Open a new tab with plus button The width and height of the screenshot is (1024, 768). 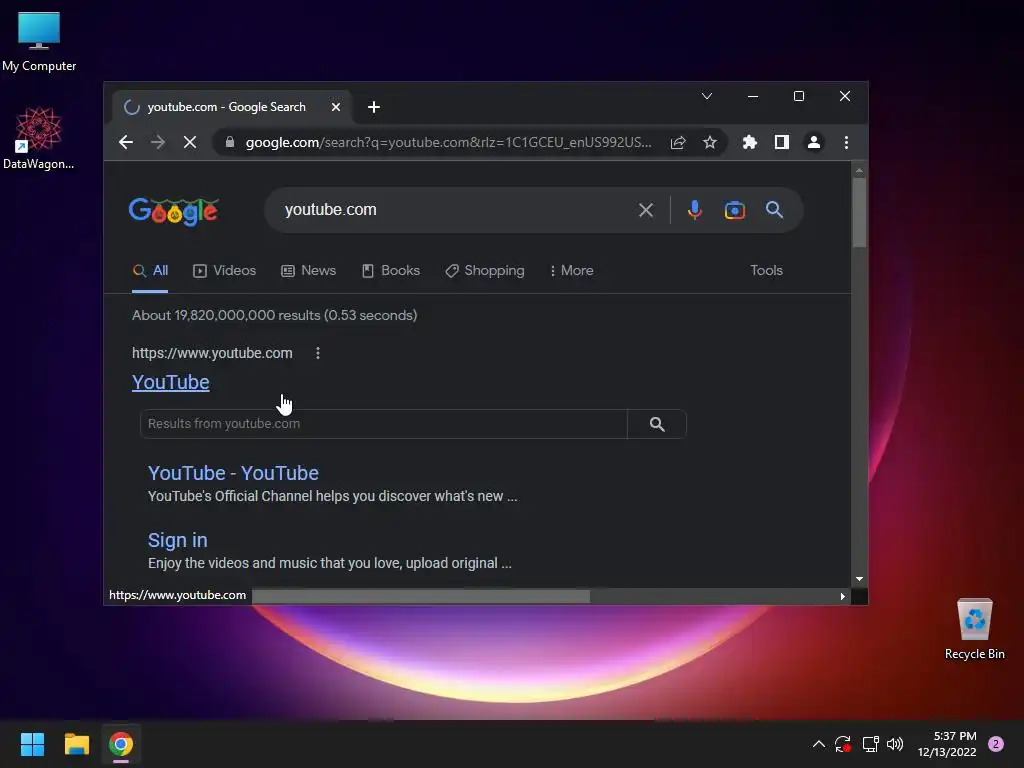tap(374, 107)
